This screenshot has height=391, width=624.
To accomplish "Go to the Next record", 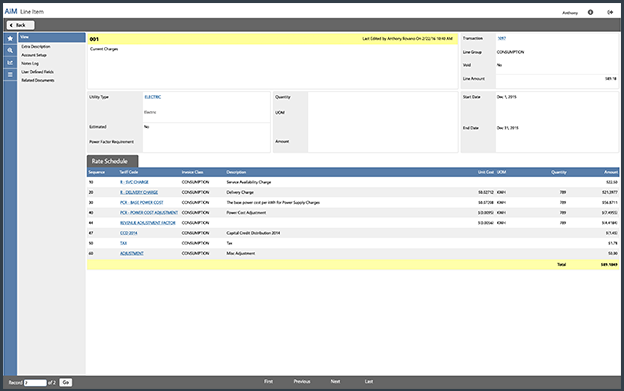I will (335, 381).
